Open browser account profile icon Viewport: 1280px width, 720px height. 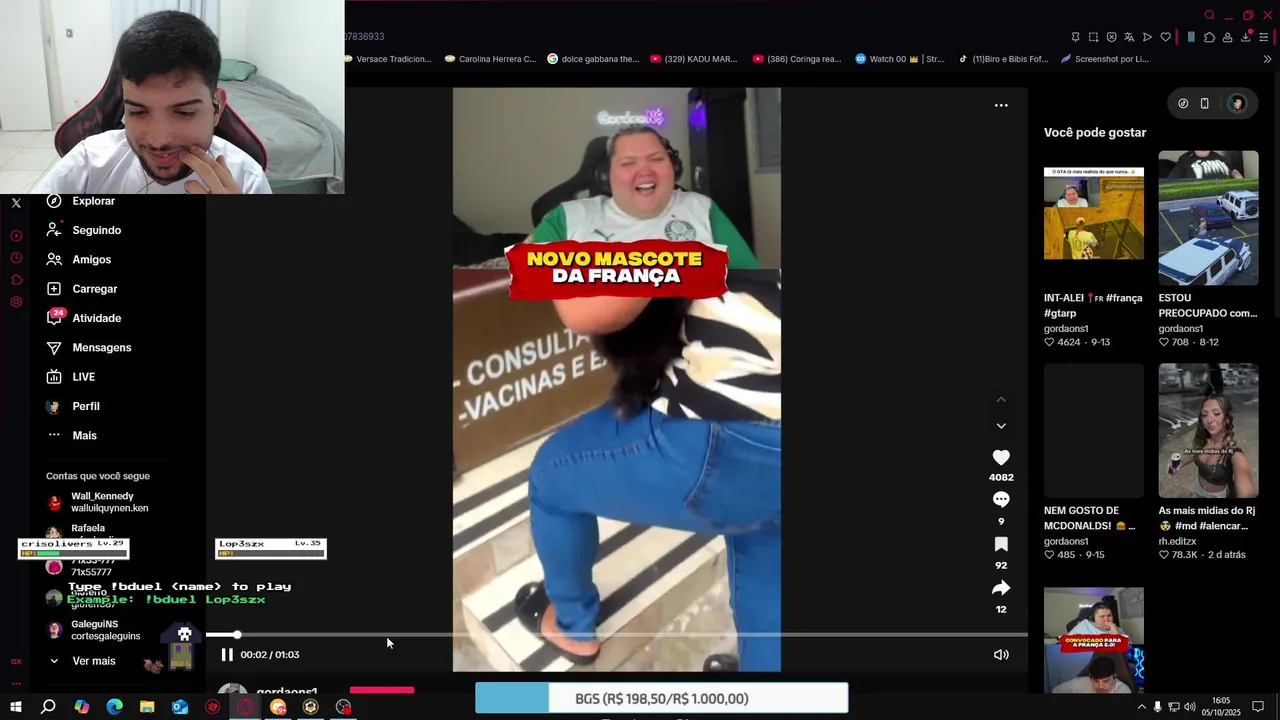point(1227,37)
